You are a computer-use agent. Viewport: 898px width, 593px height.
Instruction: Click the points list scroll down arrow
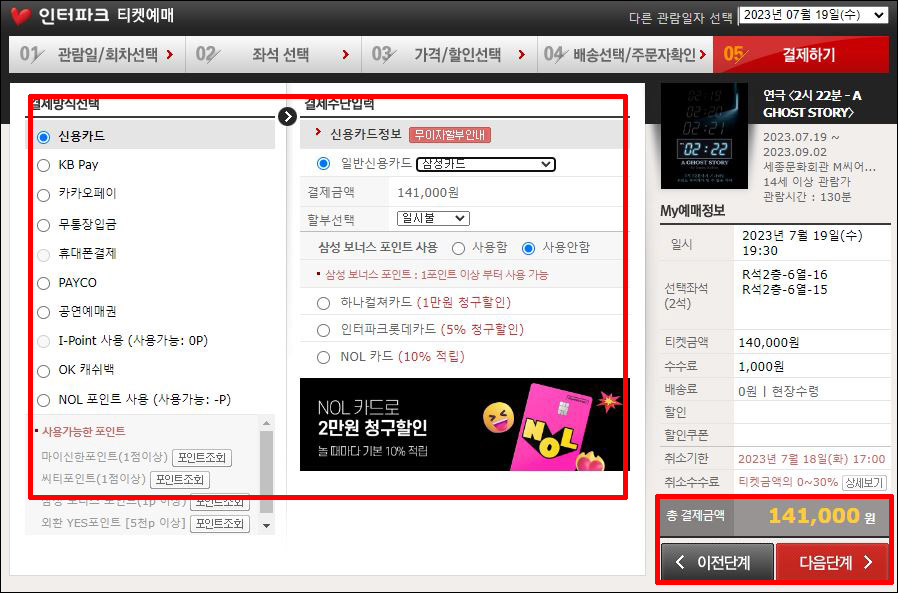point(266,525)
